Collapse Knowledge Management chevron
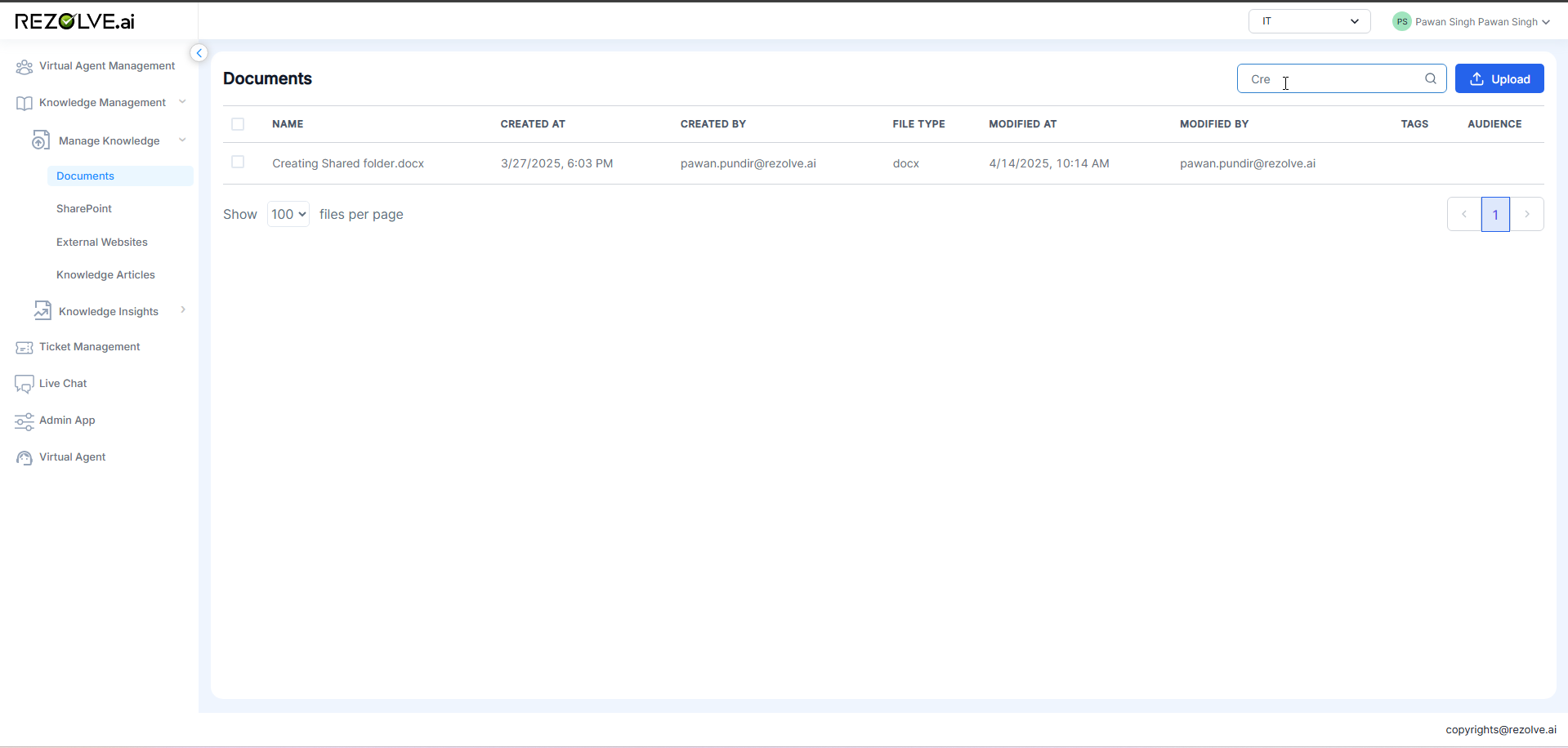1568x748 pixels. coord(182,102)
